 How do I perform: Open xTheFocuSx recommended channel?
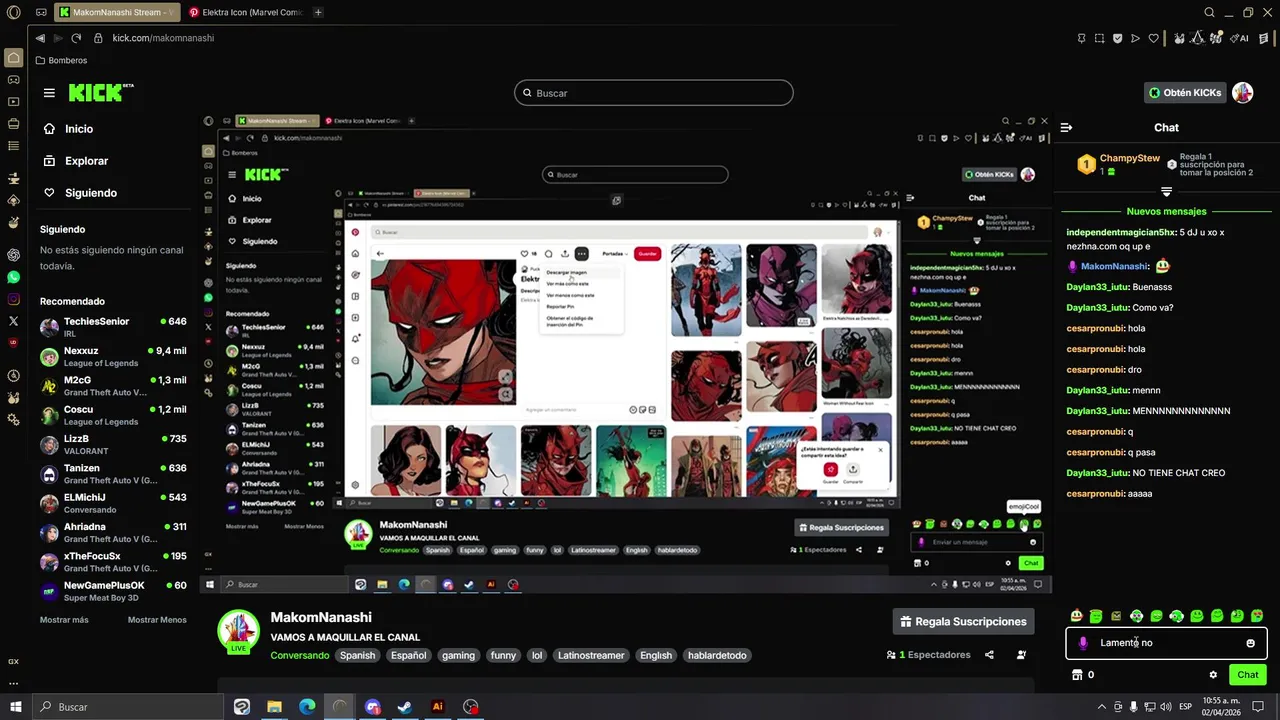(113, 561)
